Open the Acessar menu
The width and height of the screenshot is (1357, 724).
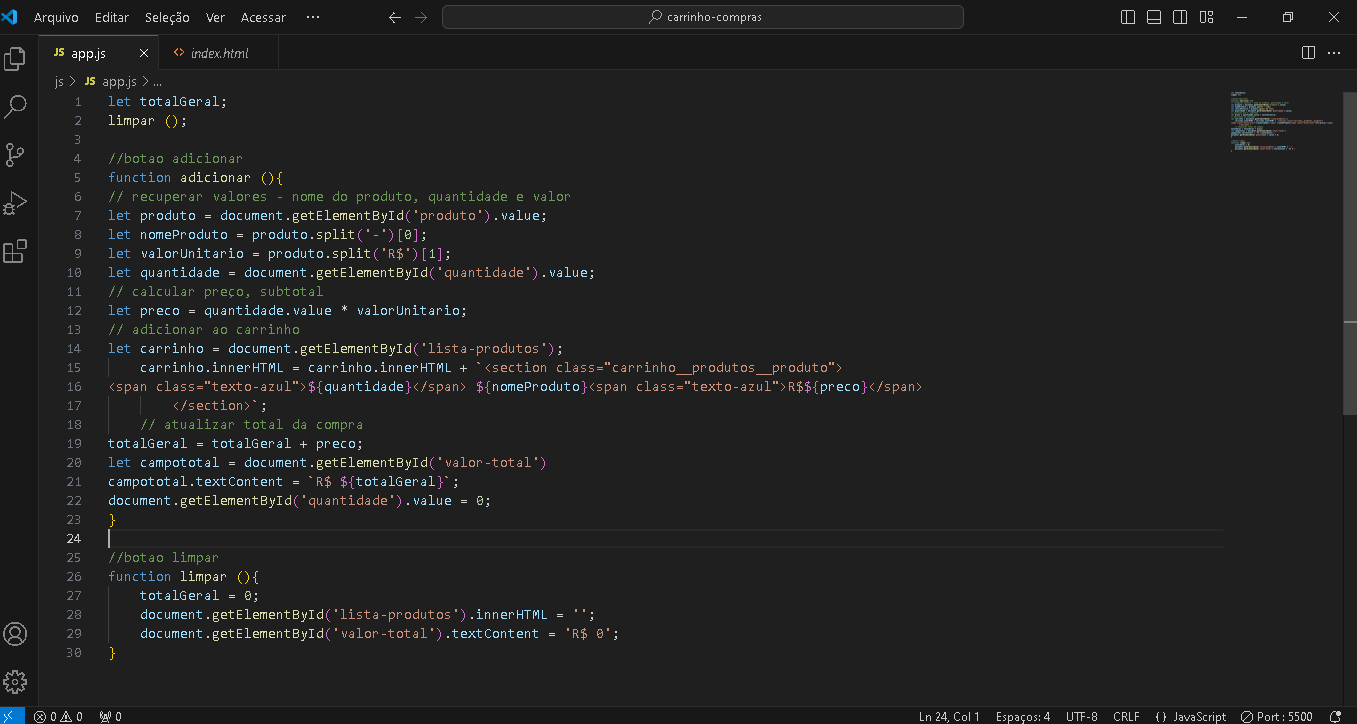tap(263, 17)
